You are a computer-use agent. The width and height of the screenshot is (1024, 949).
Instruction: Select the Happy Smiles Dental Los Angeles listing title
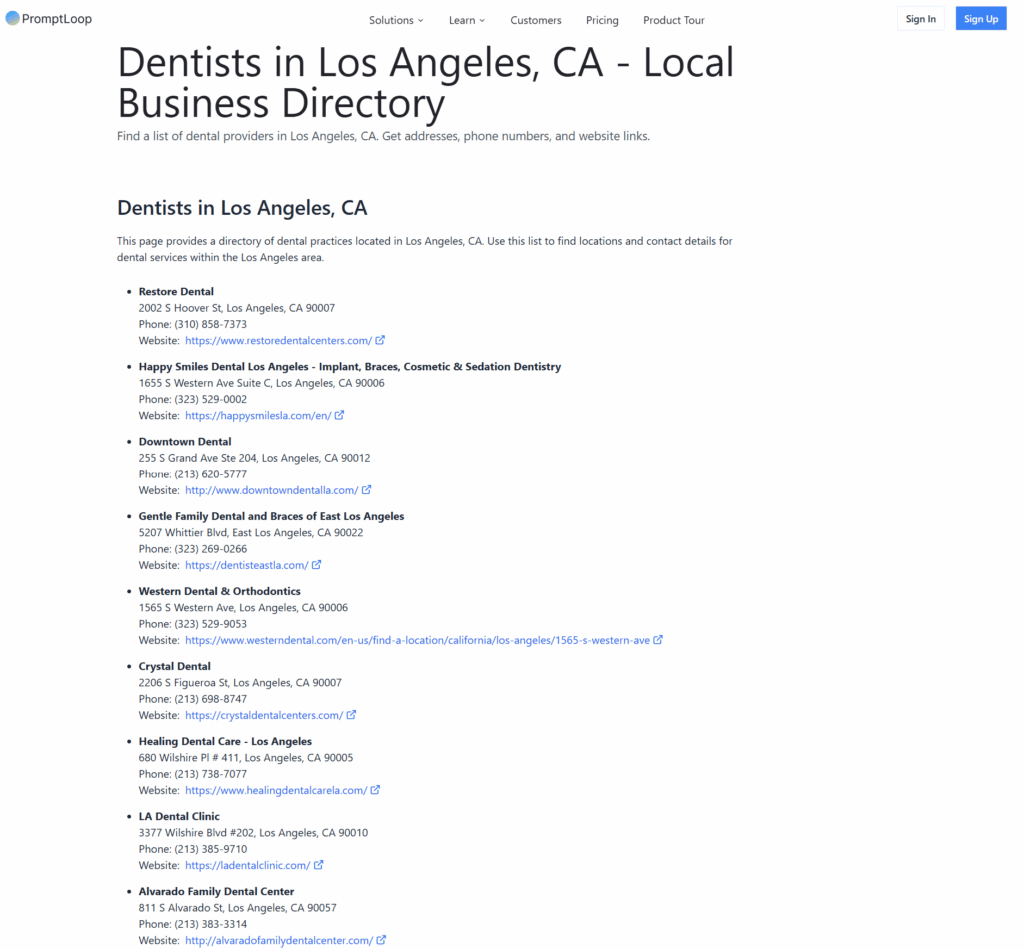349,366
